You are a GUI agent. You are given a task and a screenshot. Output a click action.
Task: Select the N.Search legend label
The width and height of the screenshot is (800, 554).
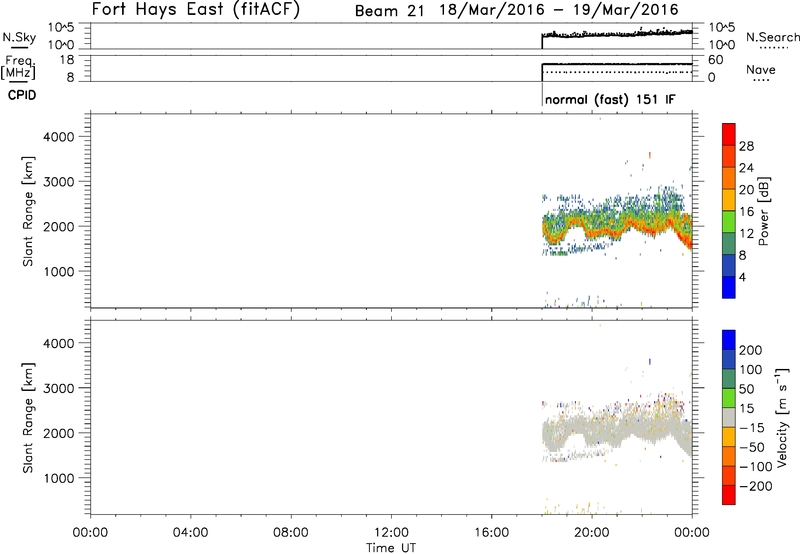tap(772, 37)
